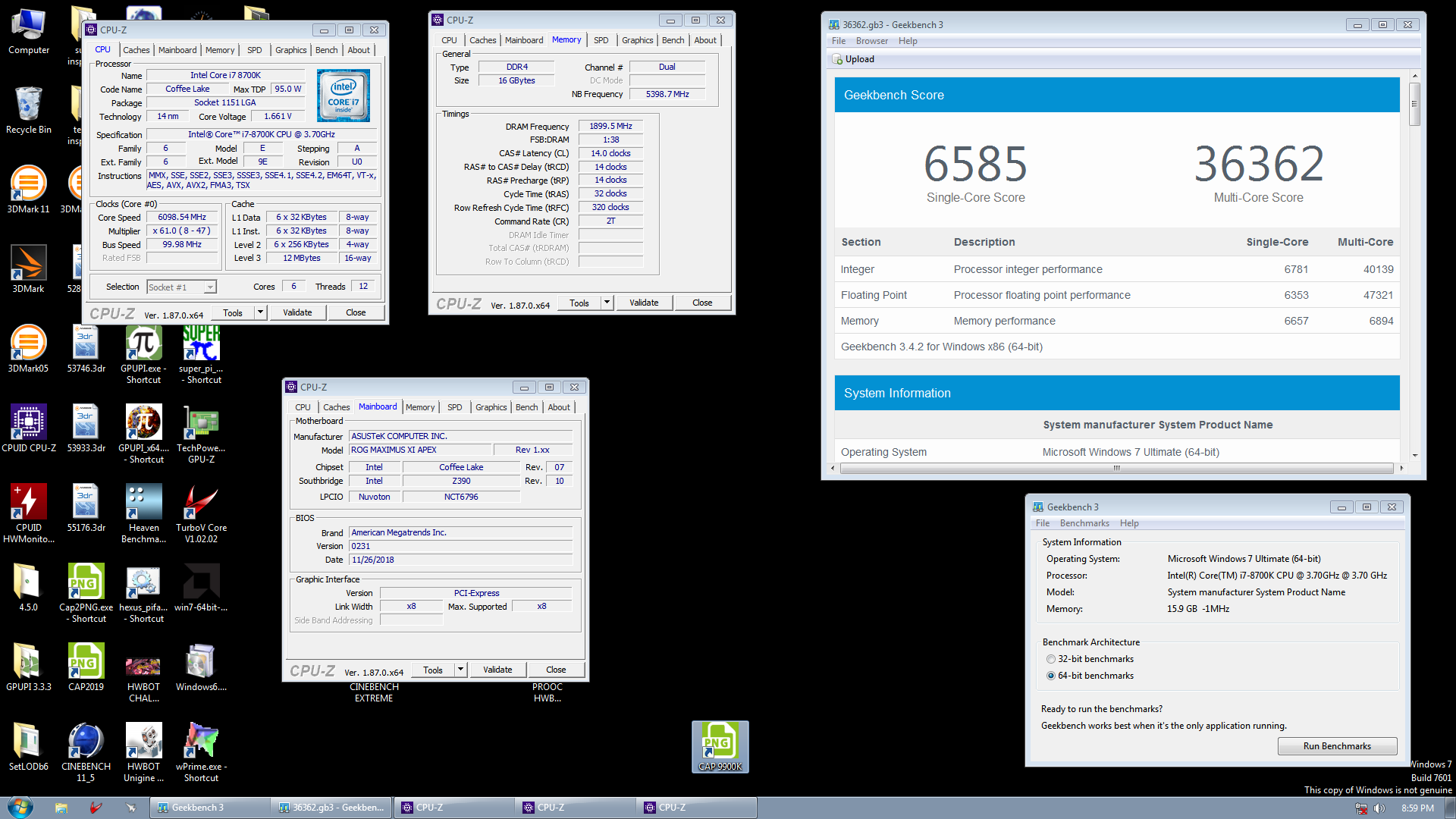Switch to SPD tab in Memory CPU-Z window

tap(601, 40)
